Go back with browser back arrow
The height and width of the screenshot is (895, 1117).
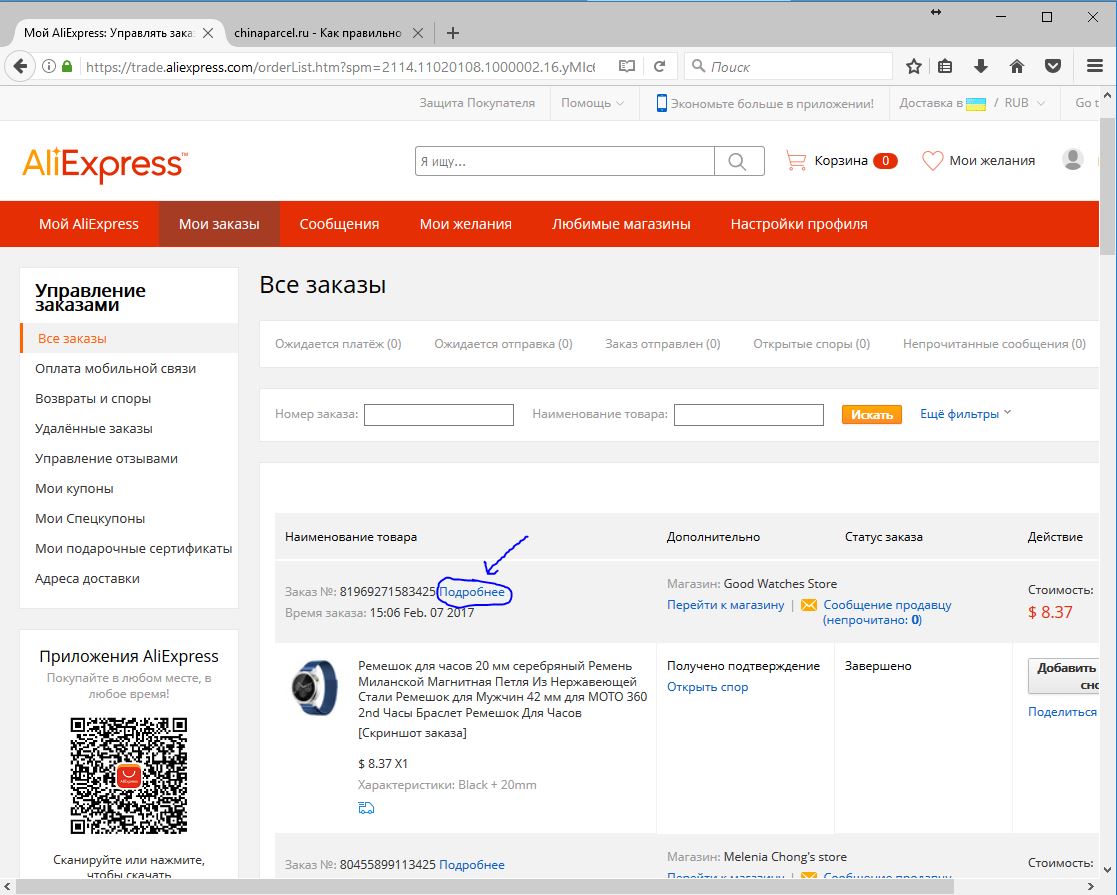tap(20, 66)
